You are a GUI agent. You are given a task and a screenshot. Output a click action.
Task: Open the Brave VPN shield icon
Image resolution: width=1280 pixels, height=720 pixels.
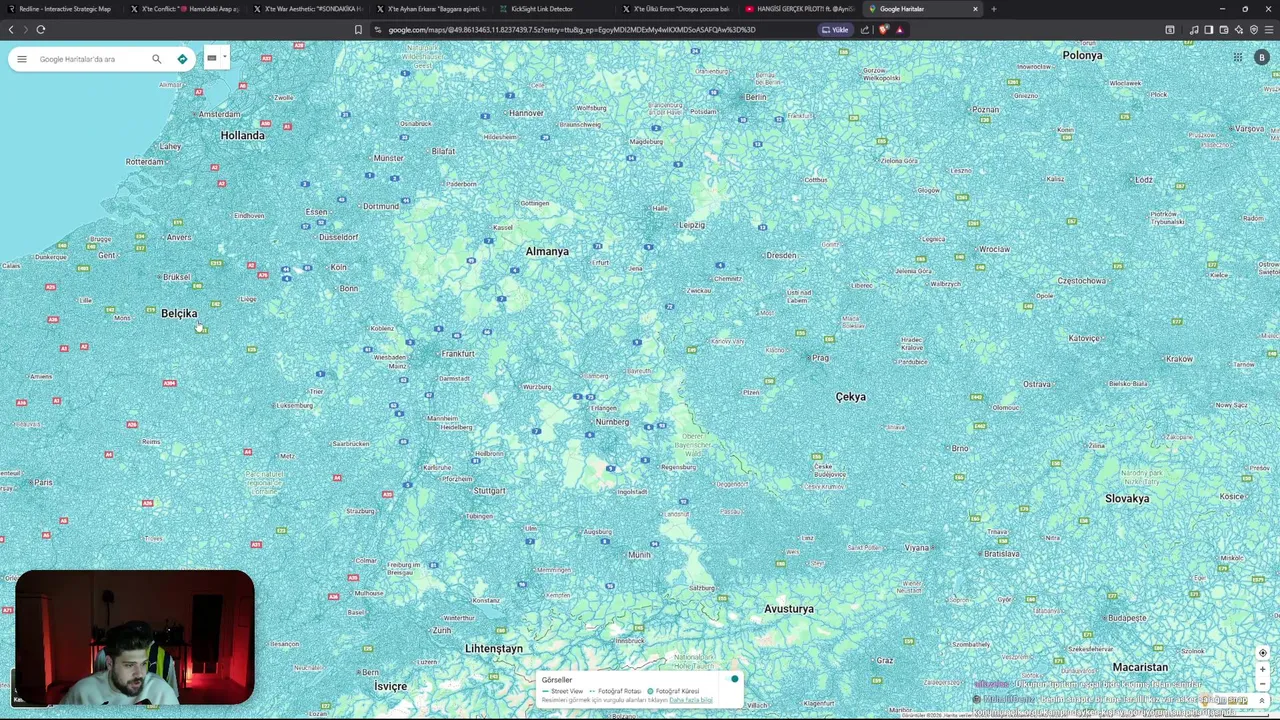point(1254,29)
